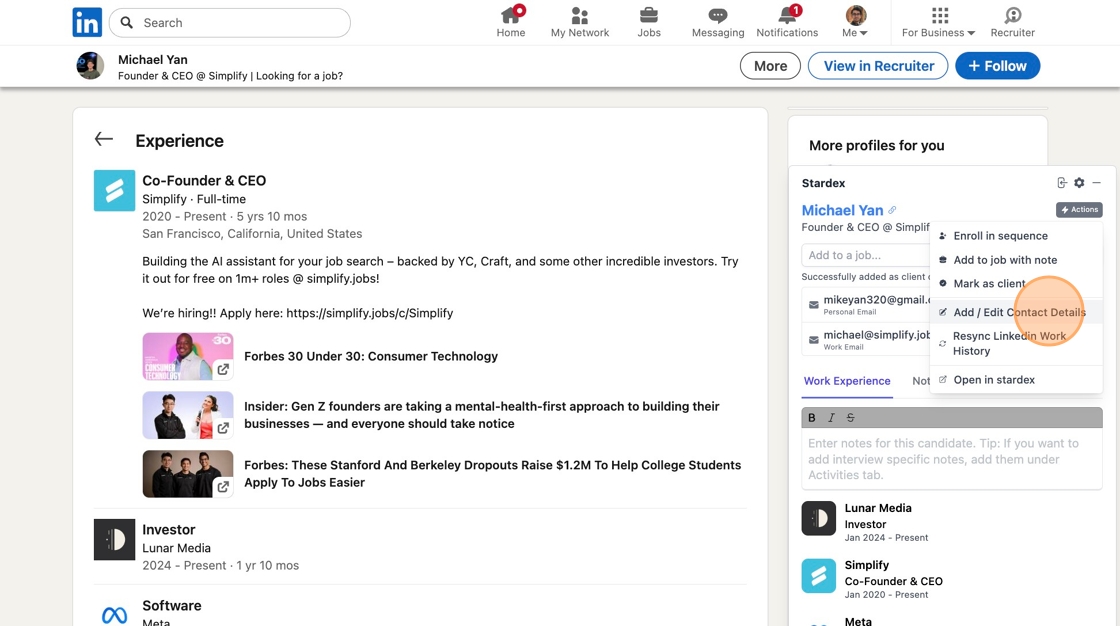Click the View in Recruiter button

pos(878,66)
